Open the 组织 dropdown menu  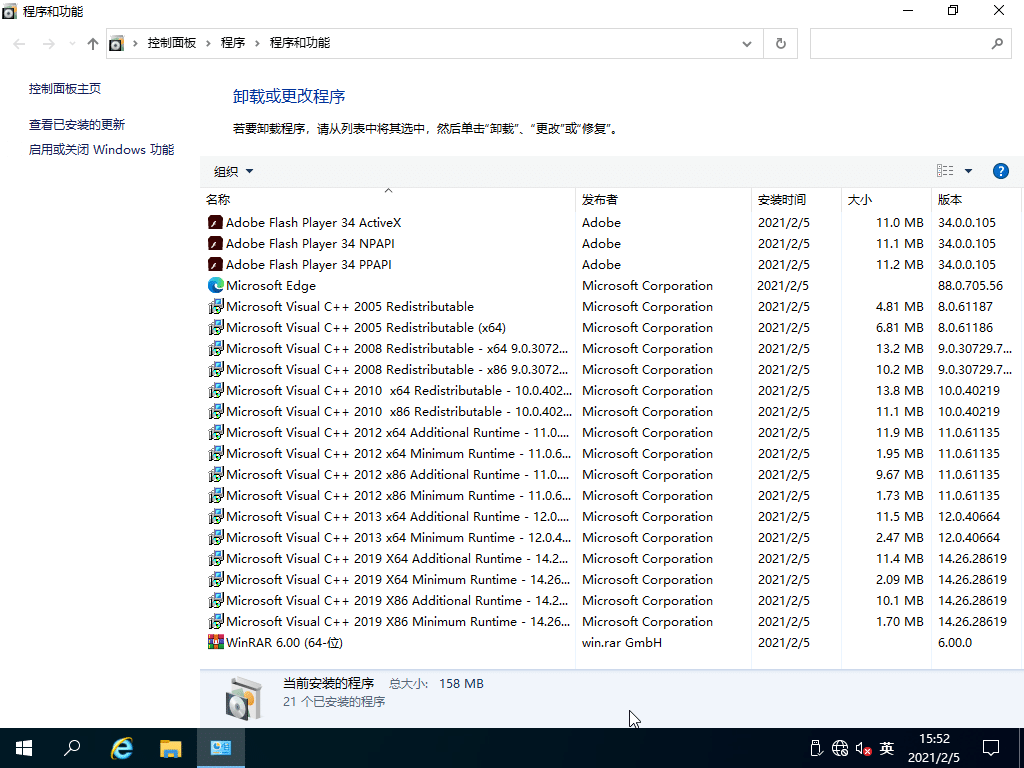pyautogui.click(x=231, y=171)
